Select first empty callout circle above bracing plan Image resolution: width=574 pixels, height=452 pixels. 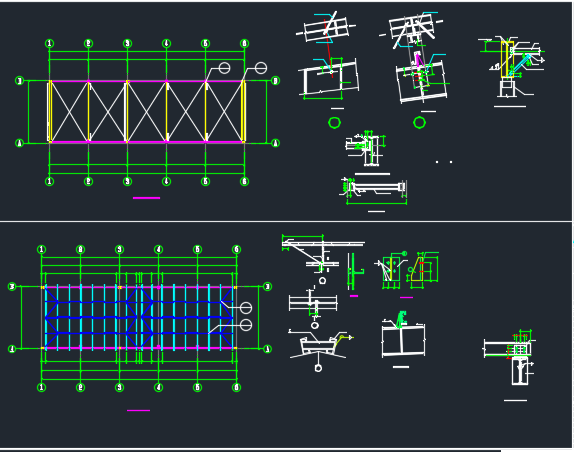point(224,68)
